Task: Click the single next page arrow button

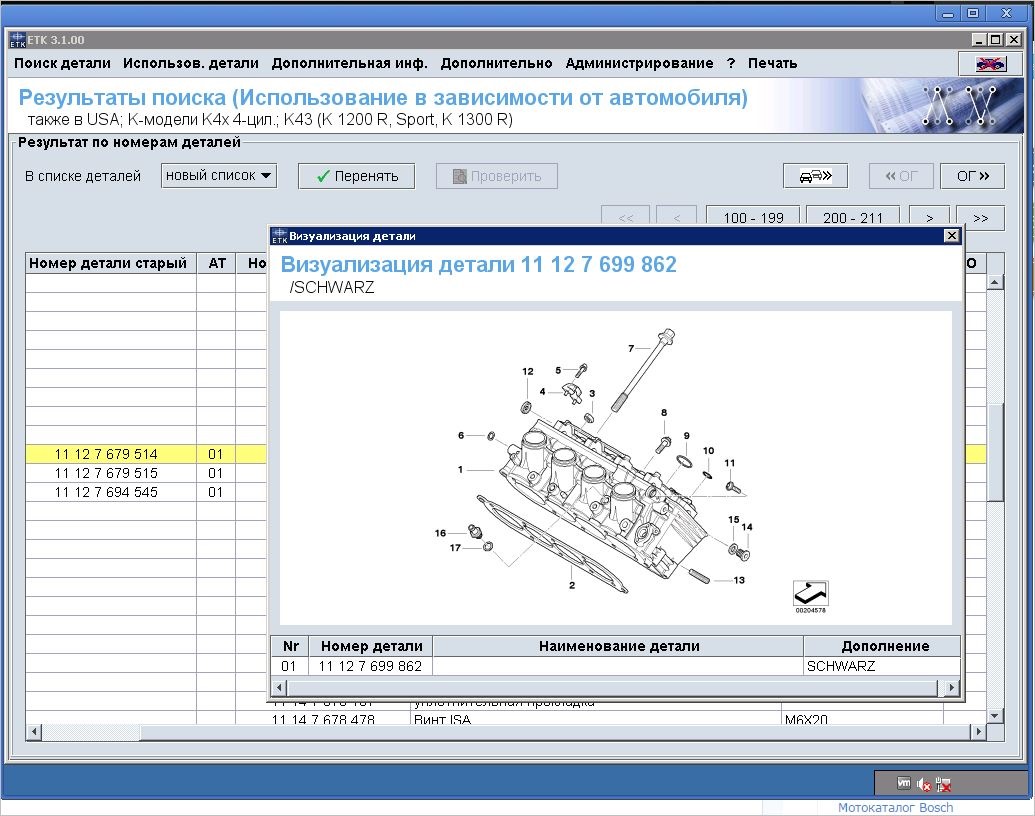Action: tap(929, 217)
